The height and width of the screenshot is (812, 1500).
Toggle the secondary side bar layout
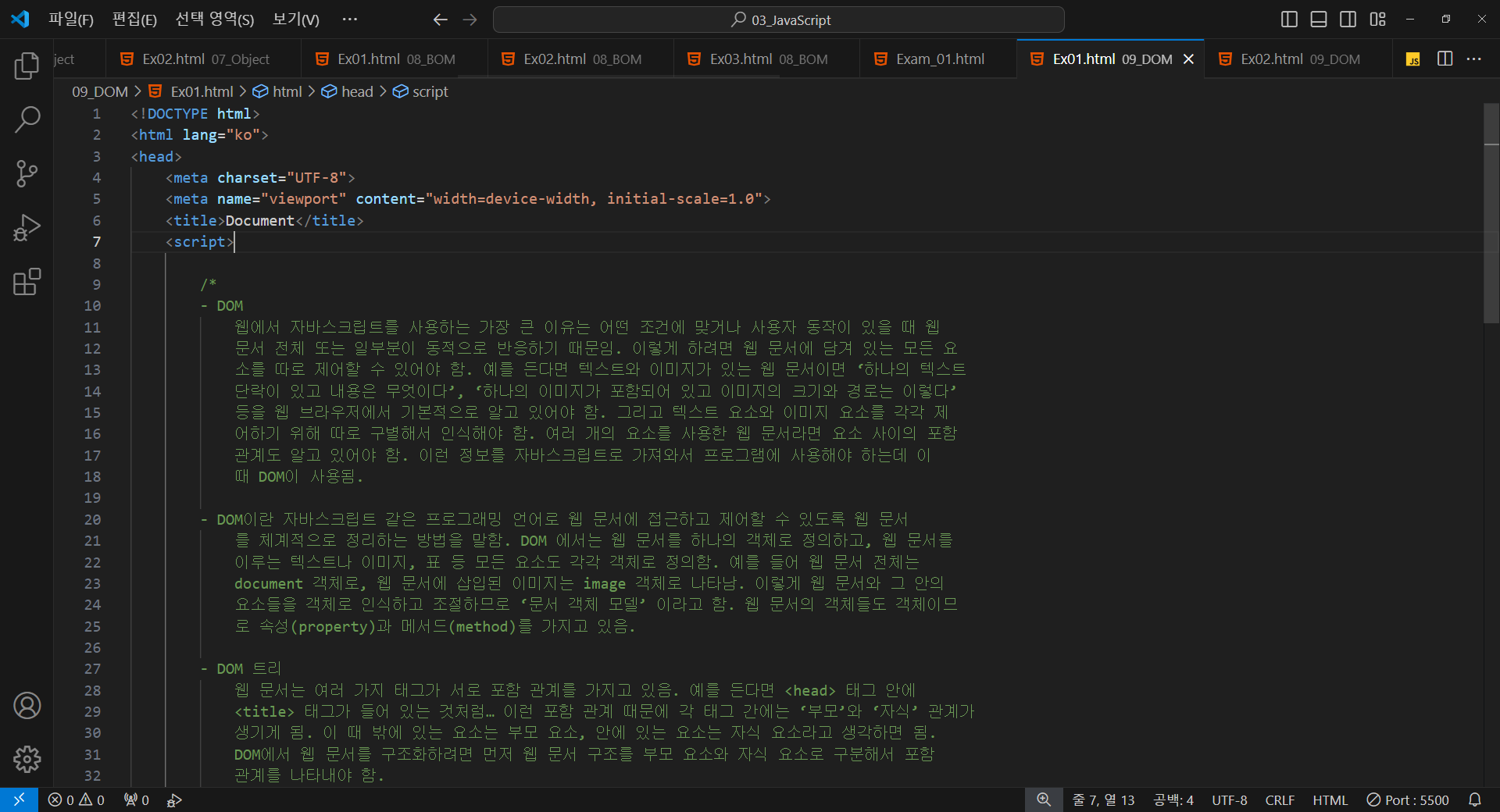(x=1348, y=20)
